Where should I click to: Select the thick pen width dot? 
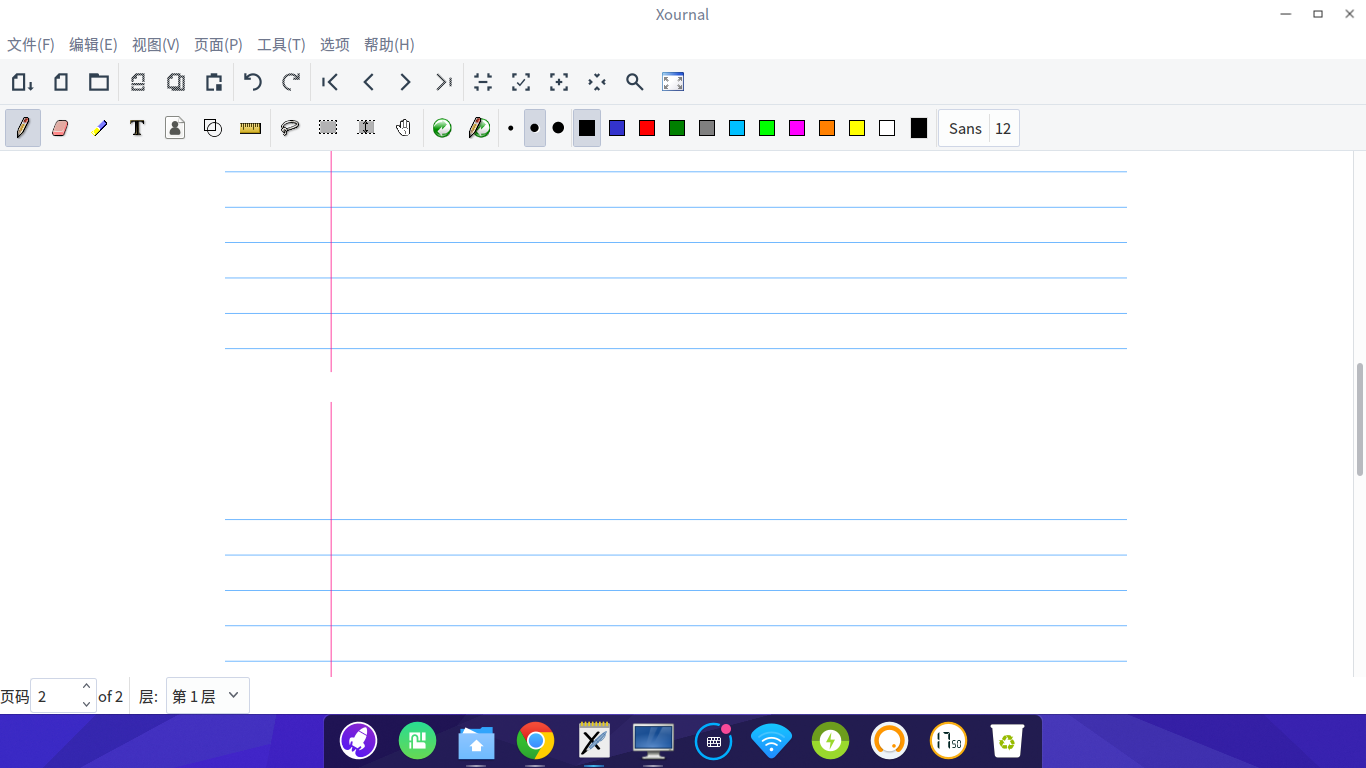558,128
